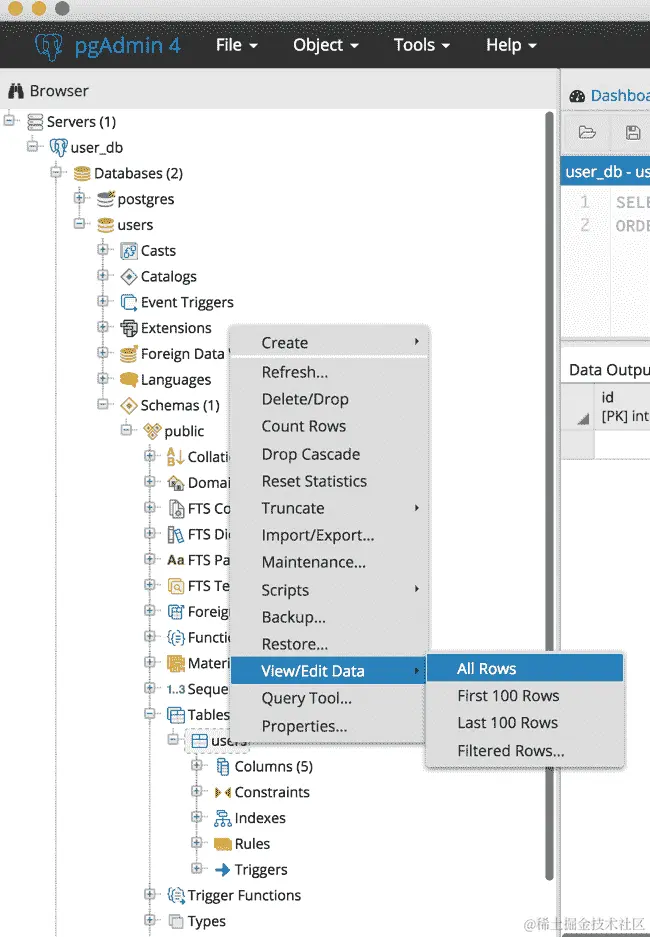Open Properties... from context menu

click(329, 727)
